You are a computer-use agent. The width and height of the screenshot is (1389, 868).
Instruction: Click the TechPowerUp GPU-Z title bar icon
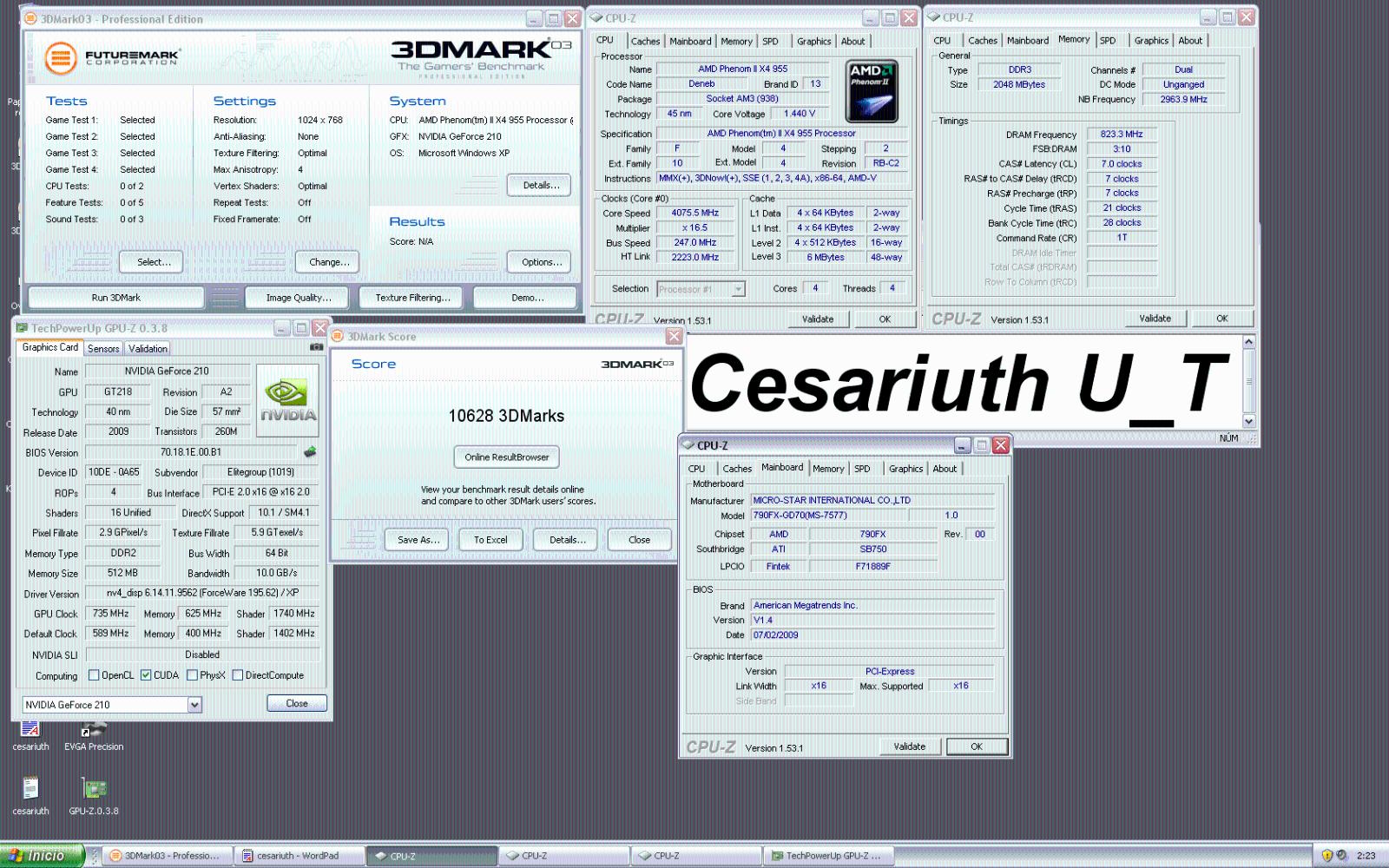[x=22, y=328]
